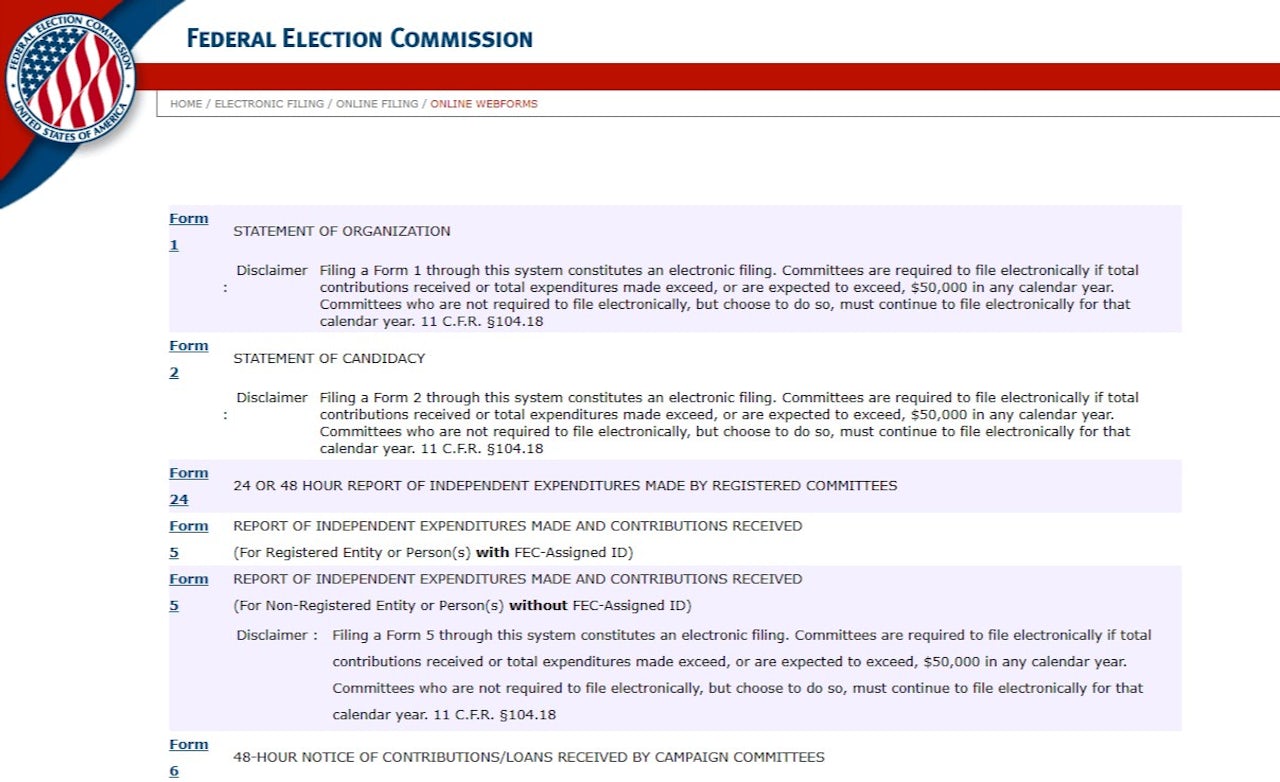The width and height of the screenshot is (1280, 782).
Task: Open ELECTRONIC FILING breadcrumb link
Action: (x=271, y=104)
